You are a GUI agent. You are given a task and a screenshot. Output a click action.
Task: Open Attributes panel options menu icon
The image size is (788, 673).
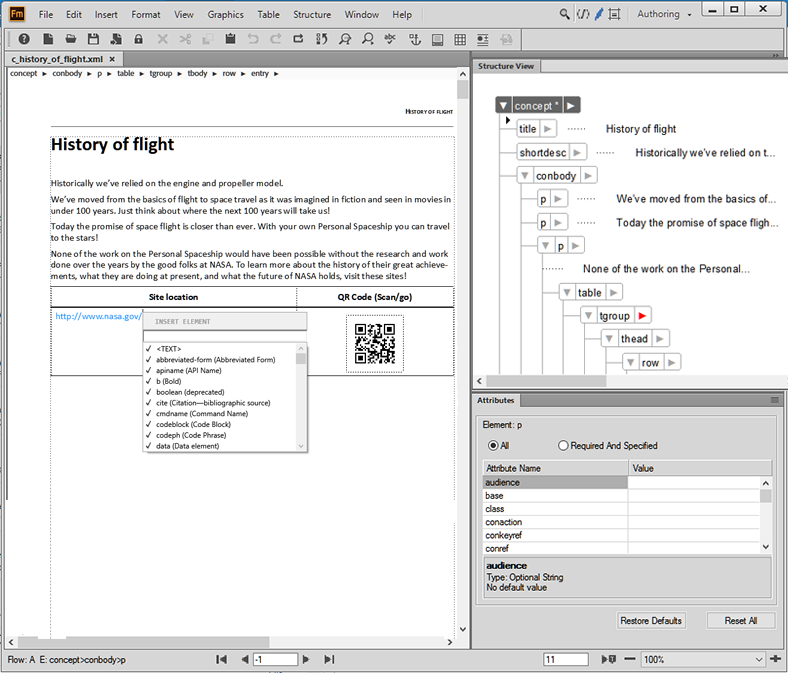click(774, 400)
